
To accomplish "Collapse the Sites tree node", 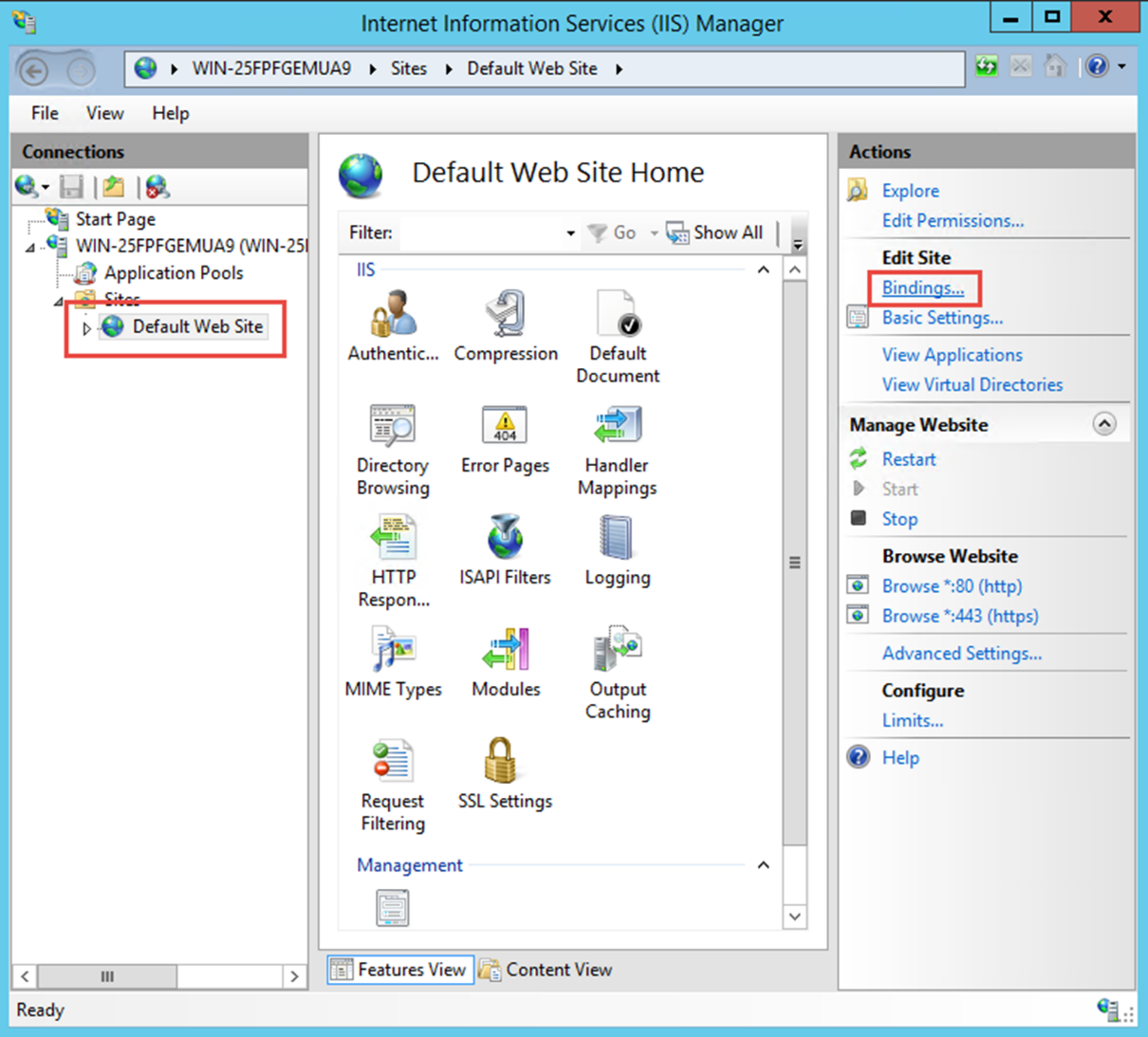I will 60,301.
